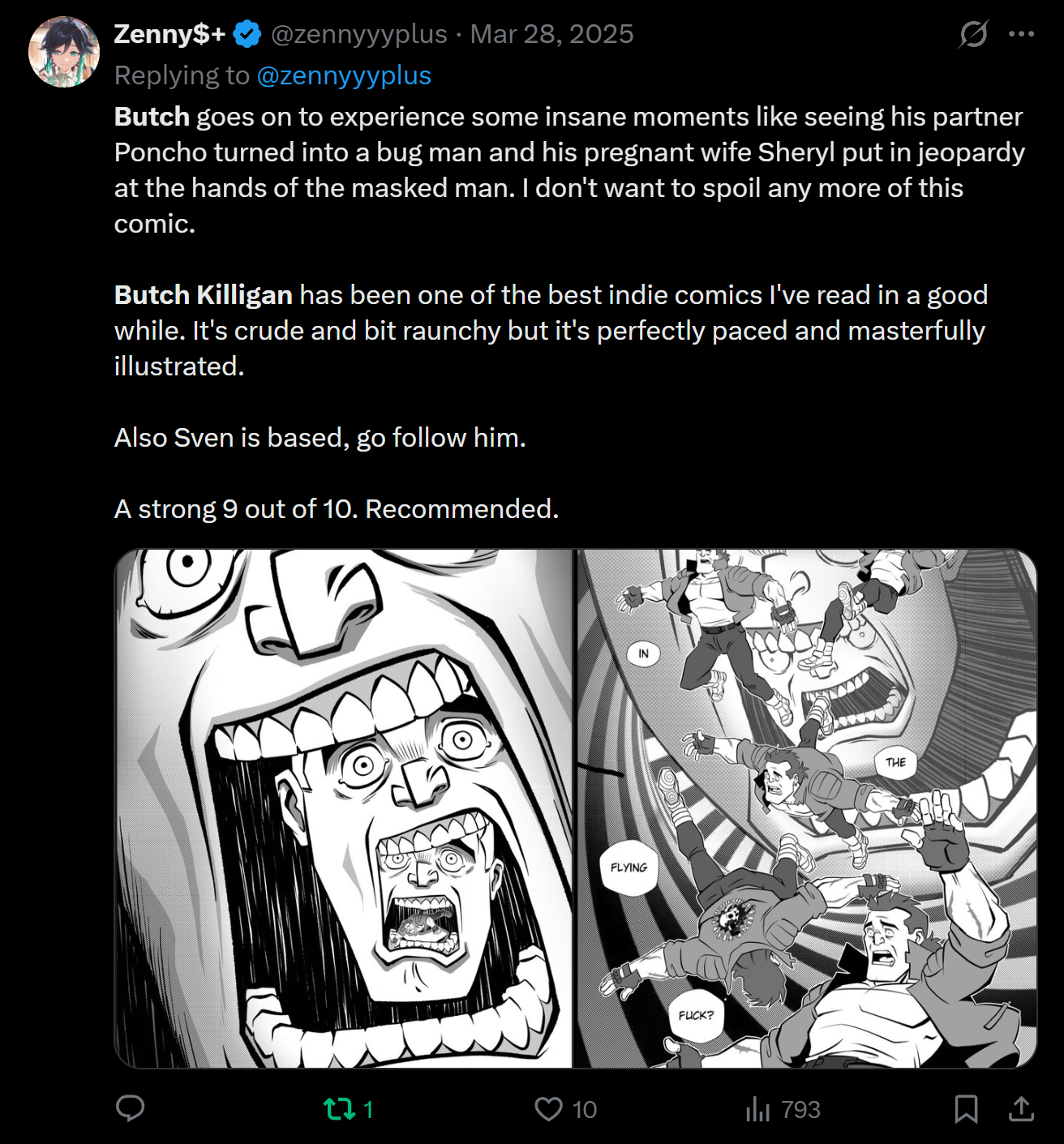Screen dimensions: 1064x1144
Task: Open the right flying characters comic image
Action: click(x=807, y=808)
